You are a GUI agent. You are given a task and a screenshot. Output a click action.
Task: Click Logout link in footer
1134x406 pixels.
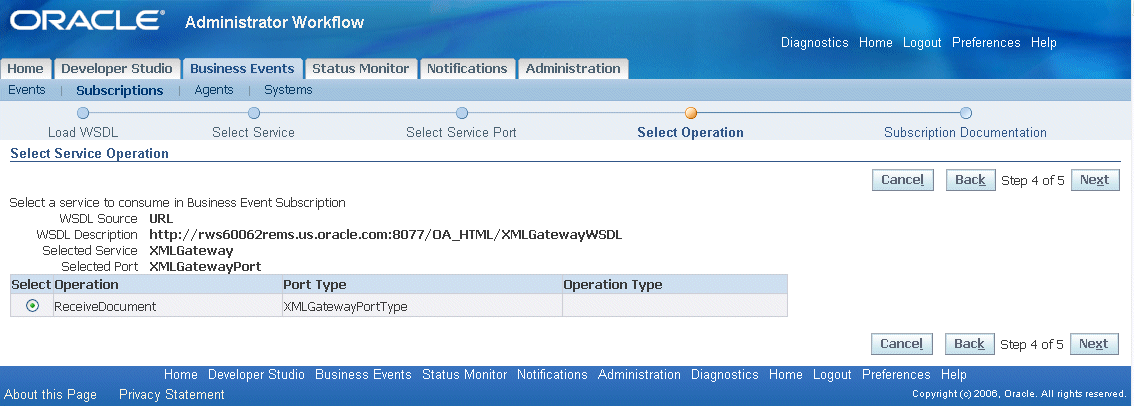point(832,375)
